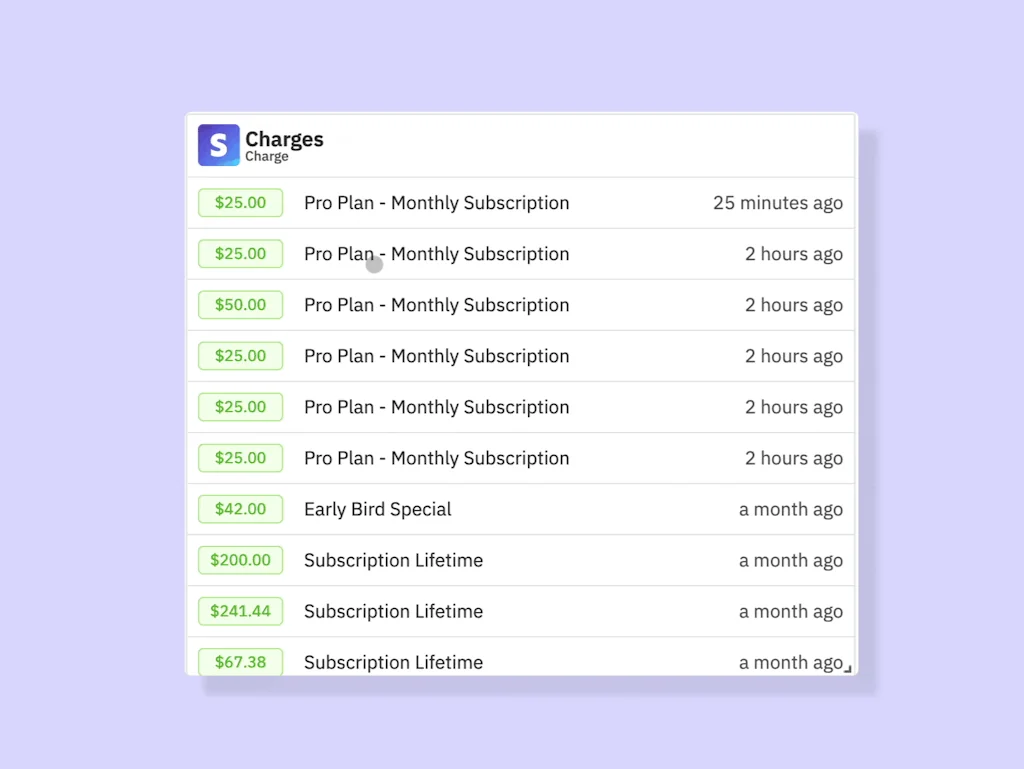Click the Charges widget title
This screenshot has width=1024, height=769.
tap(284, 139)
